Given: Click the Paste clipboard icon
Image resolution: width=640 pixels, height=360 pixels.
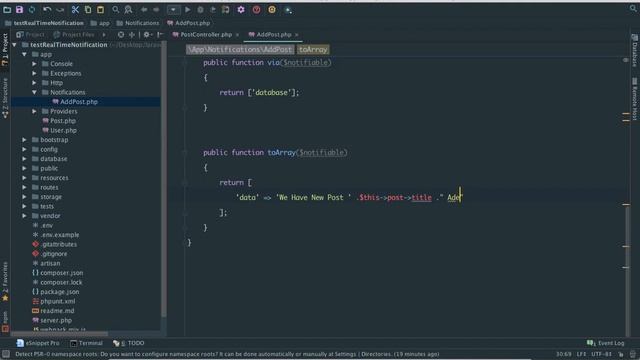Looking at the screenshot, I should click(100, 9).
